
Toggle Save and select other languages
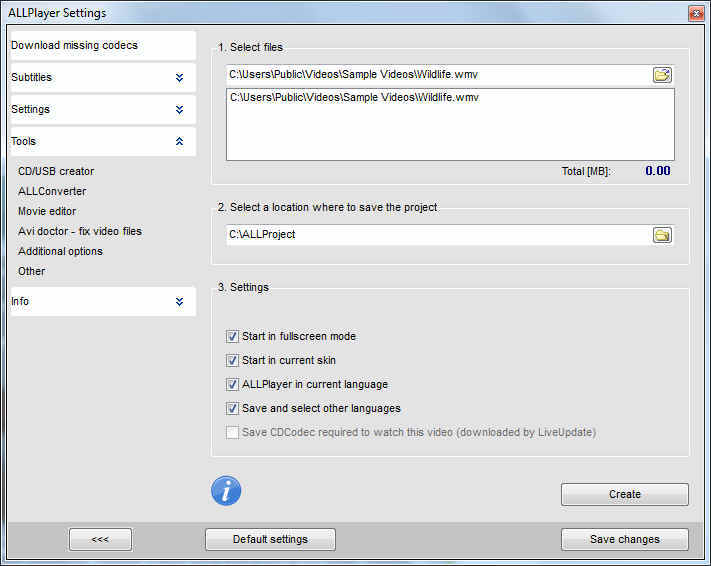click(233, 408)
